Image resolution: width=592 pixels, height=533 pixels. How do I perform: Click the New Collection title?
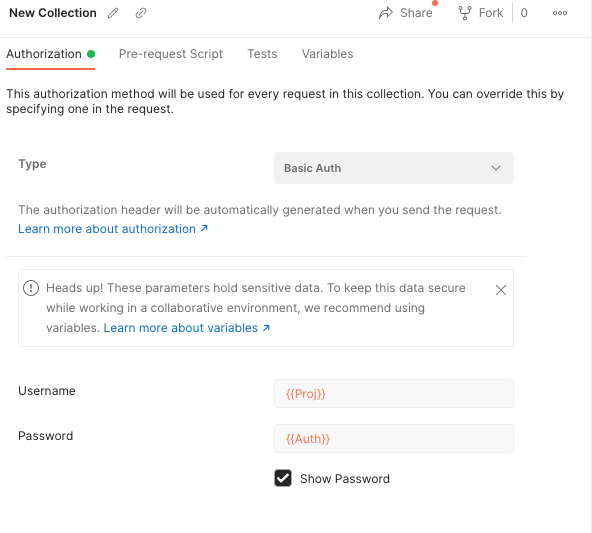53,13
